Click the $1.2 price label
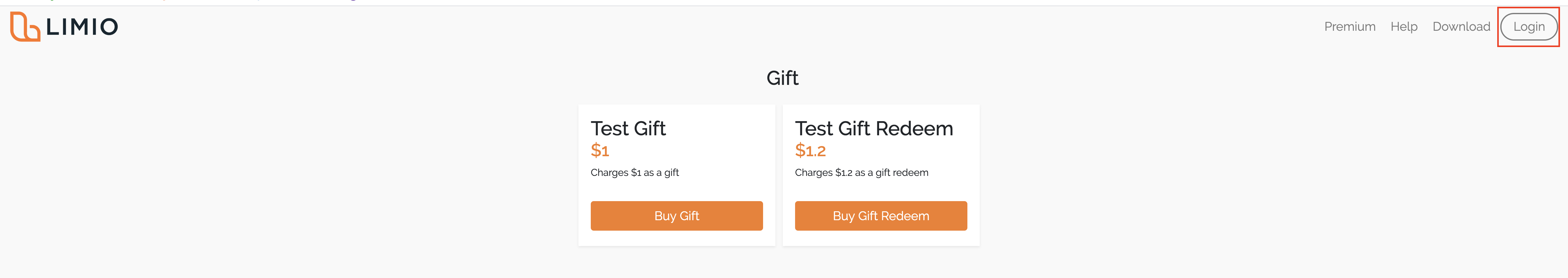 [x=810, y=150]
